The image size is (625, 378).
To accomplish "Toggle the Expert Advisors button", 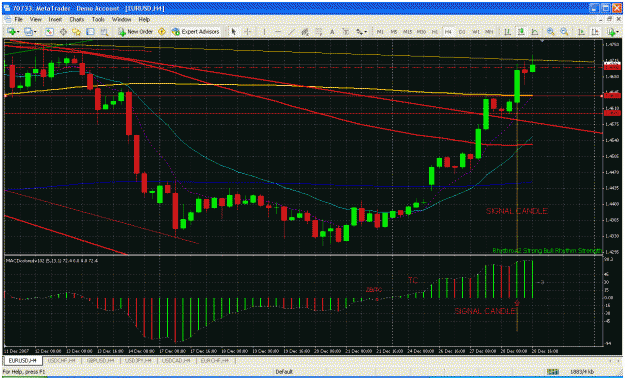I will 195,32.
